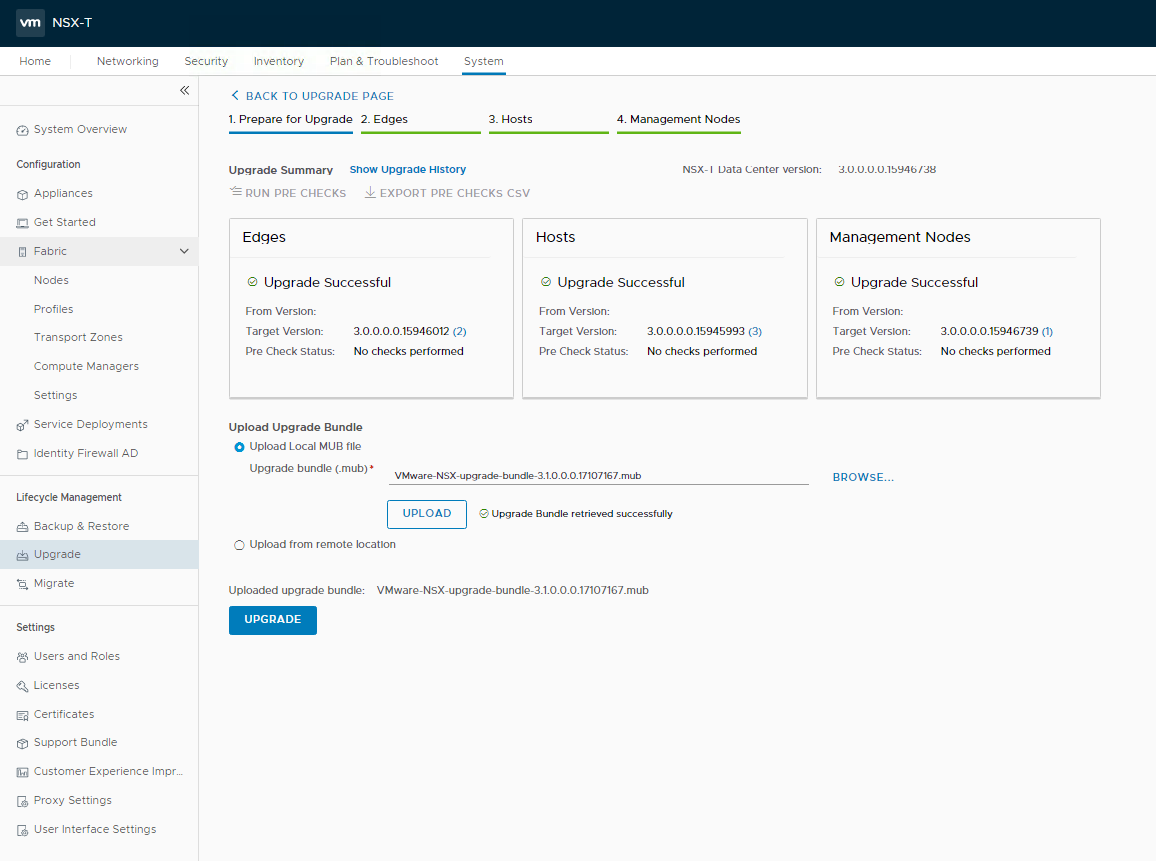Click the Customer Experience chart icon
The height and width of the screenshot is (861, 1156).
coord(22,773)
